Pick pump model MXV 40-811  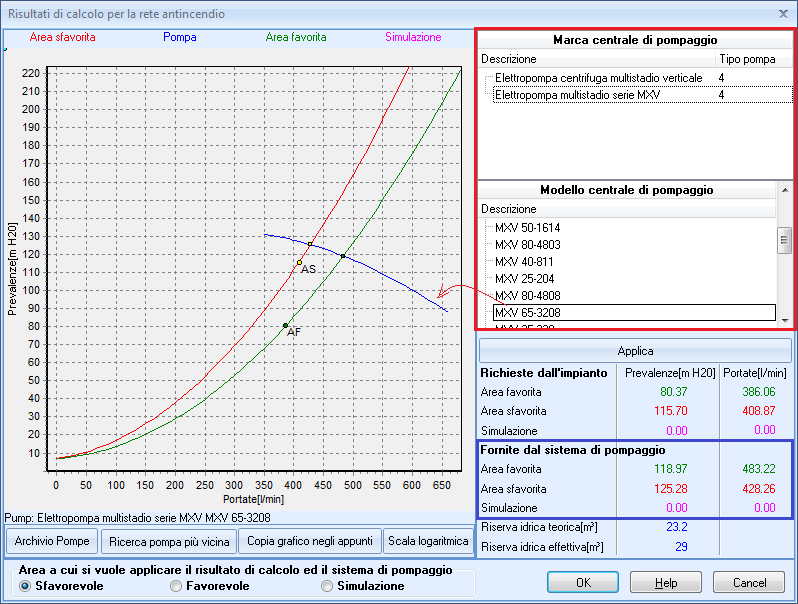tap(524, 262)
